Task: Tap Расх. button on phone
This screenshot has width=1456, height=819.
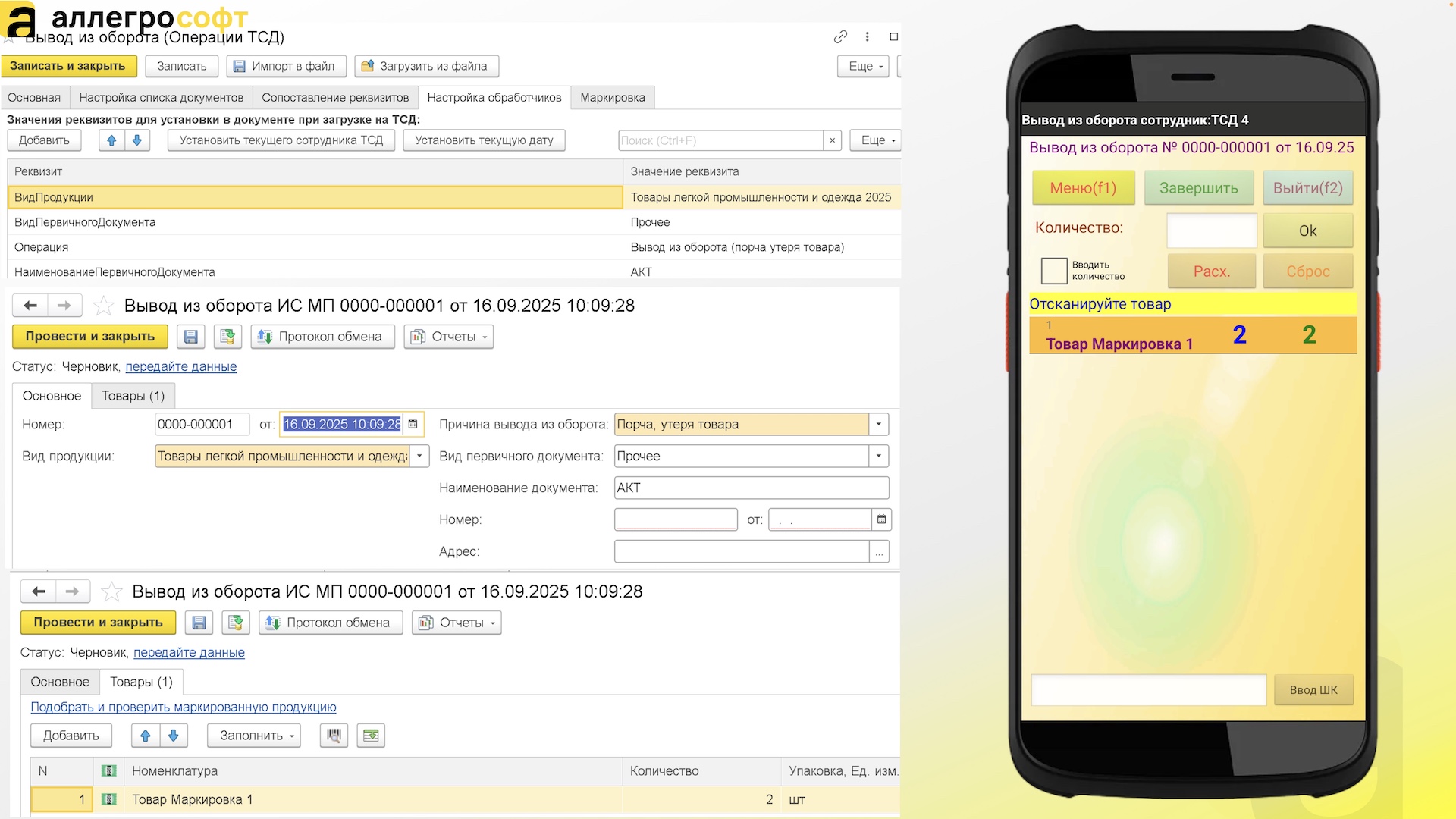Action: [x=1211, y=271]
